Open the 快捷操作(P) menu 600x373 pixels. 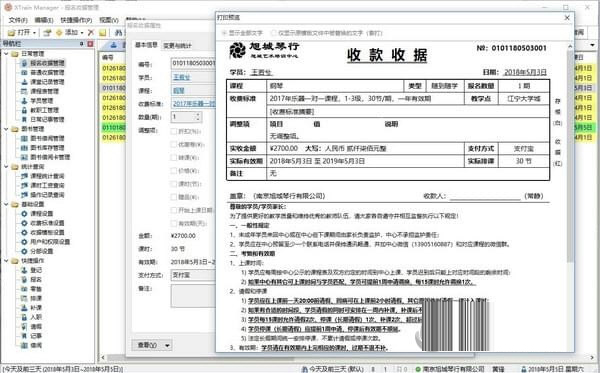pyautogui.click(x=76, y=20)
